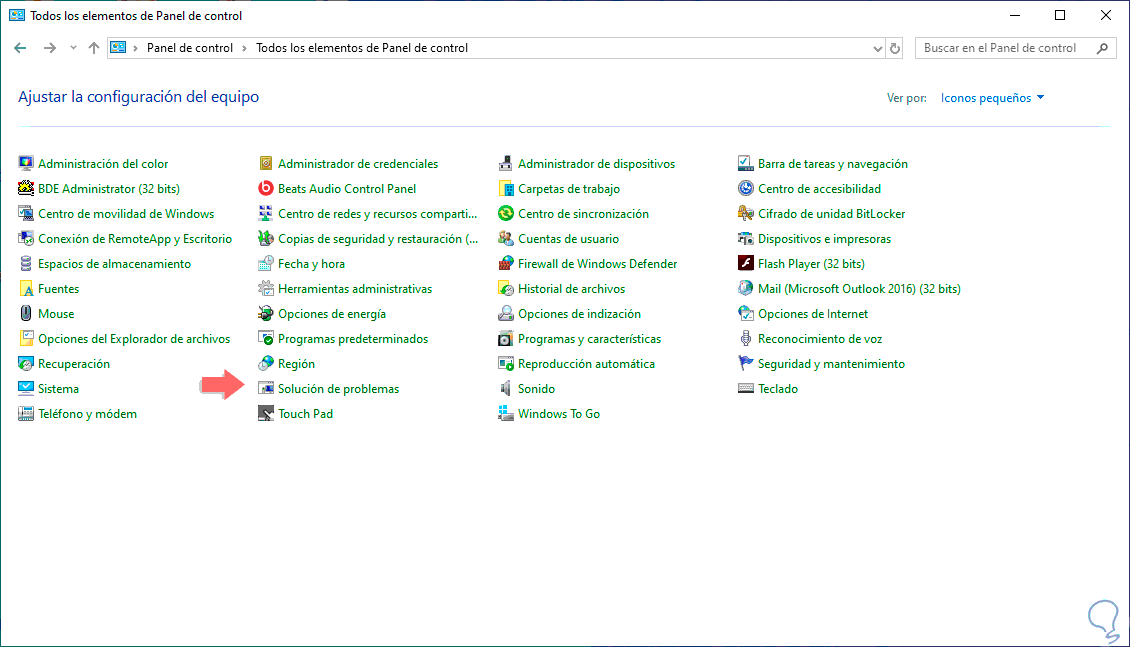Viewport: 1130px width, 647px height.
Task: Open Centro de movilidad de Windows
Action: (x=126, y=214)
